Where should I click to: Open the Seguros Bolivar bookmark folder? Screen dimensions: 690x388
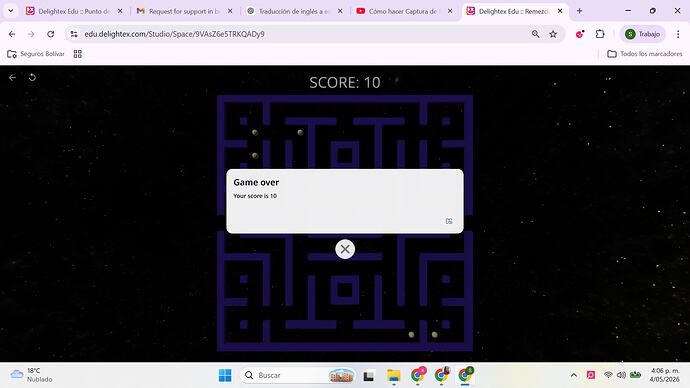coord(36,54)
